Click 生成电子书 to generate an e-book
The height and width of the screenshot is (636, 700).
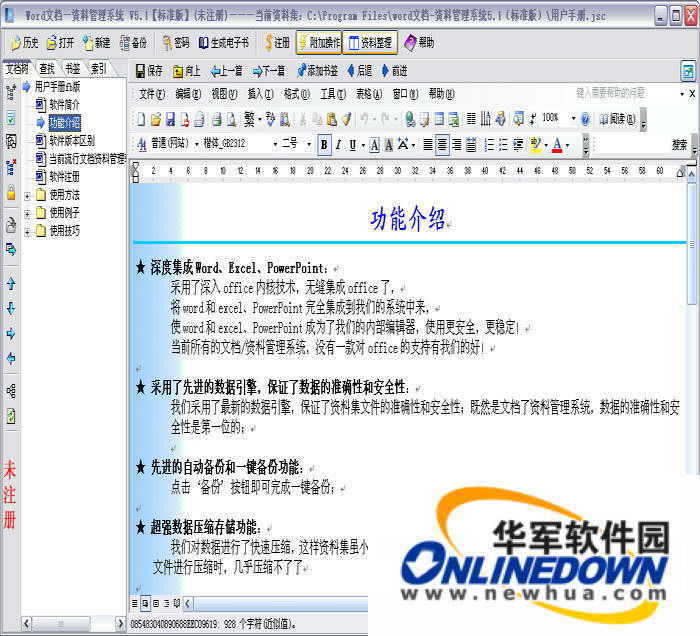pos(223,43)
